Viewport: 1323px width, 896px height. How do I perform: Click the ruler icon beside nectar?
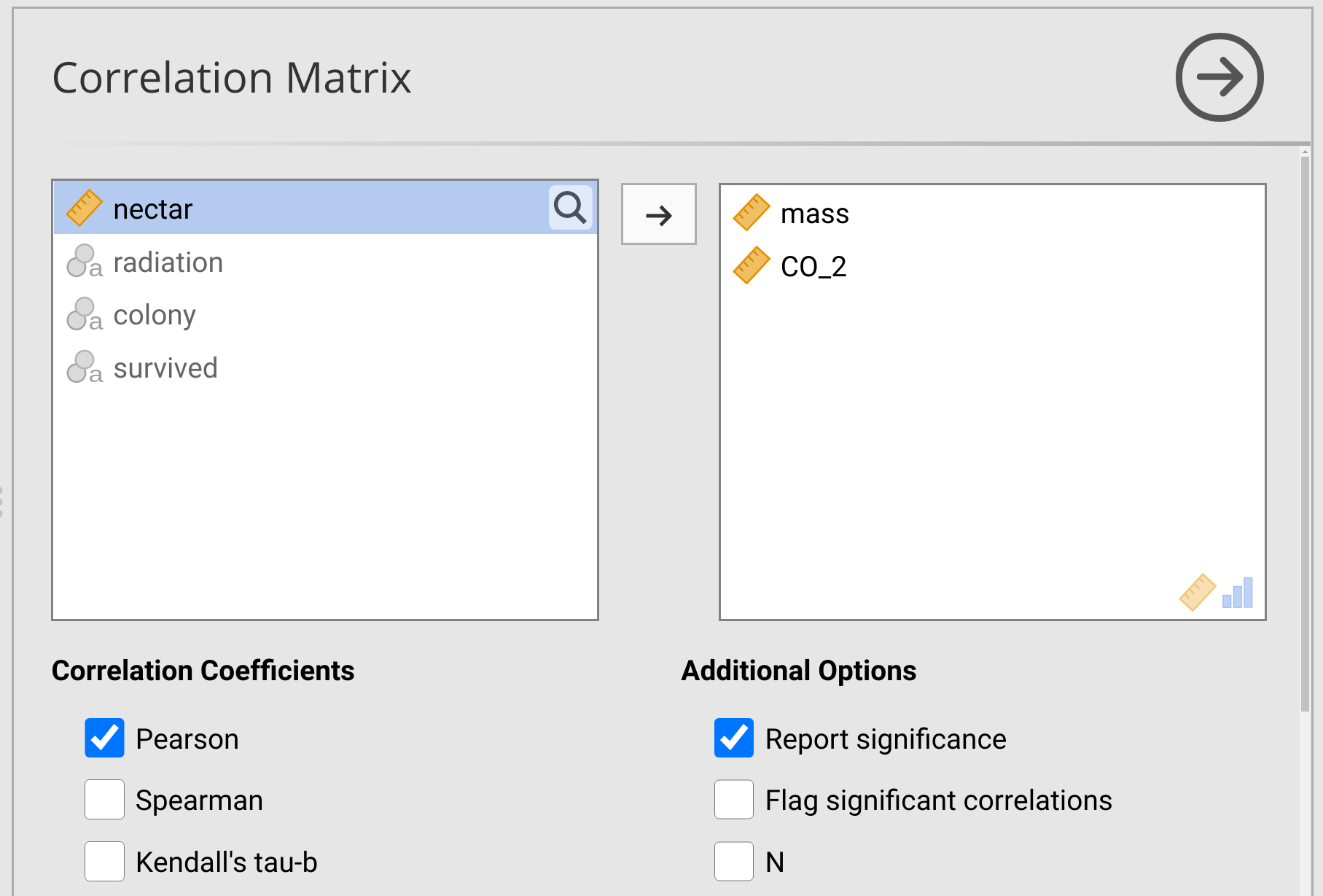point(84,209)
